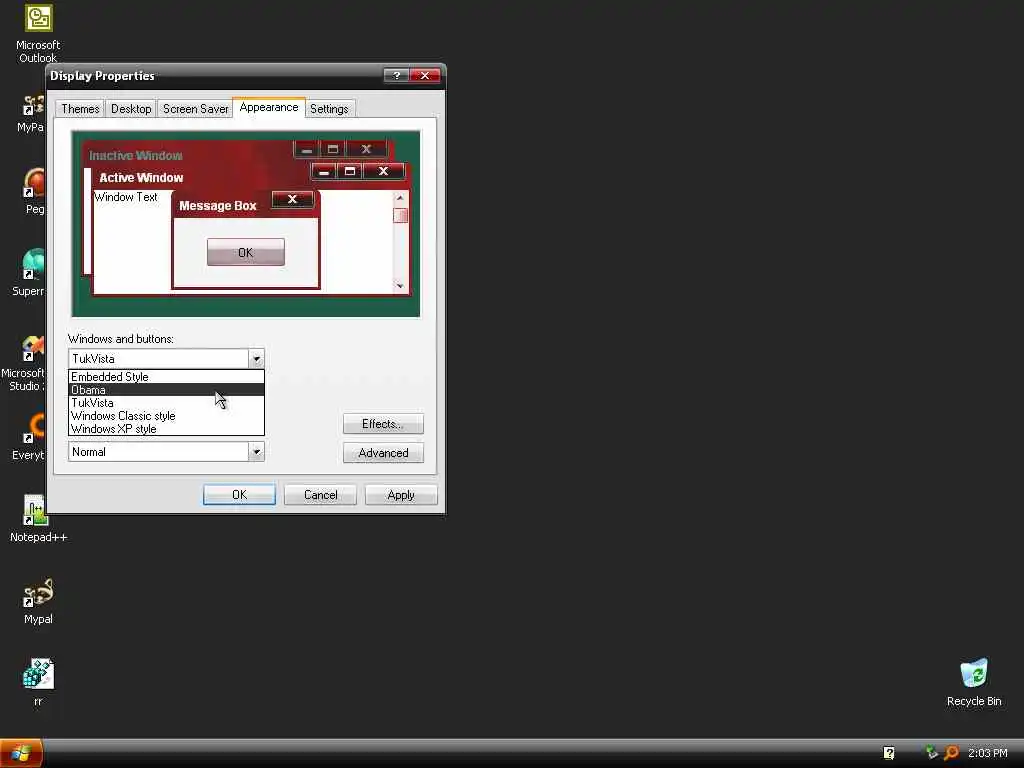Open Advanced appearance settings

[383, 453]
